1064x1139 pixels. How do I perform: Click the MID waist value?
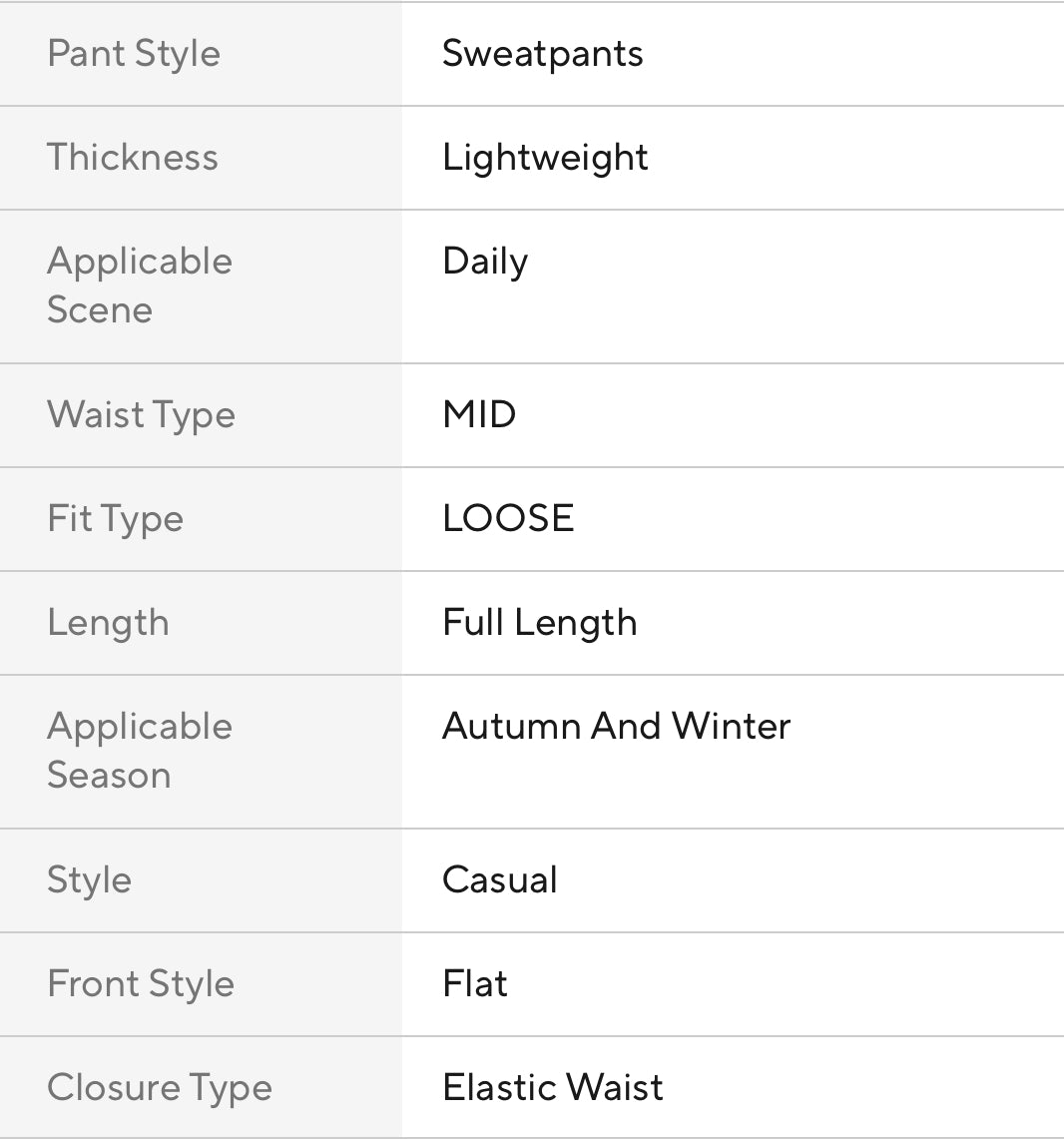[479, 415]
